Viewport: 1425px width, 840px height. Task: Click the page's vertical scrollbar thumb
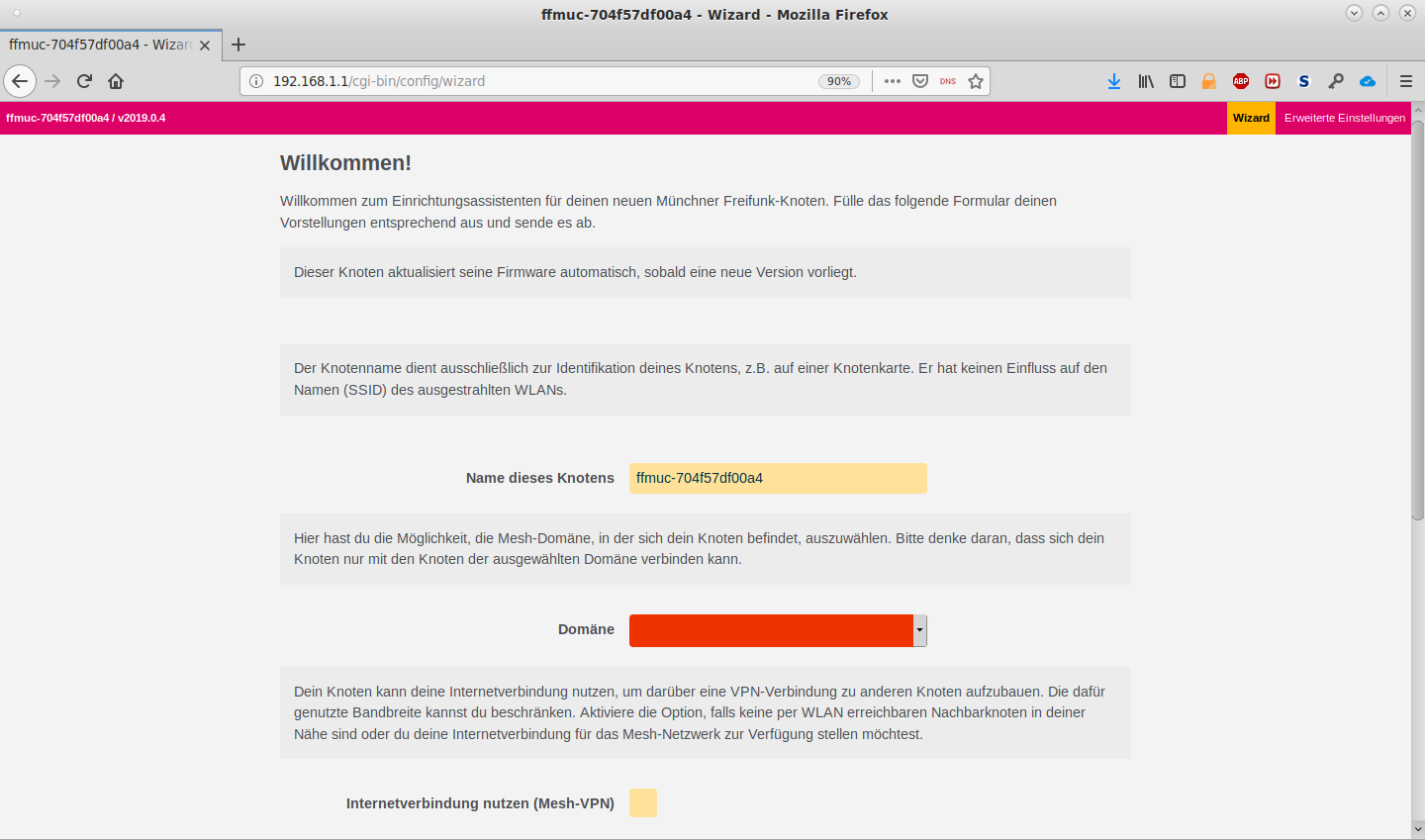coord(1417,317)
